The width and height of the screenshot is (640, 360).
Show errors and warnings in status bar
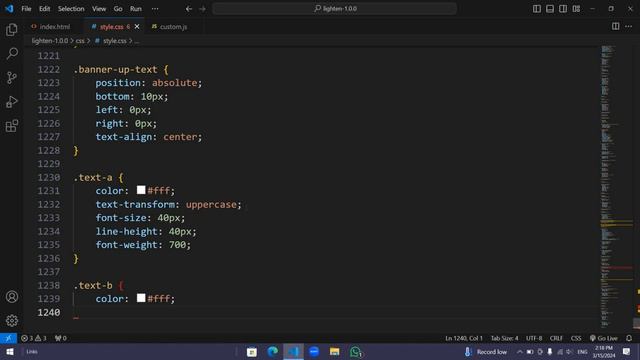tap(33, 338)
